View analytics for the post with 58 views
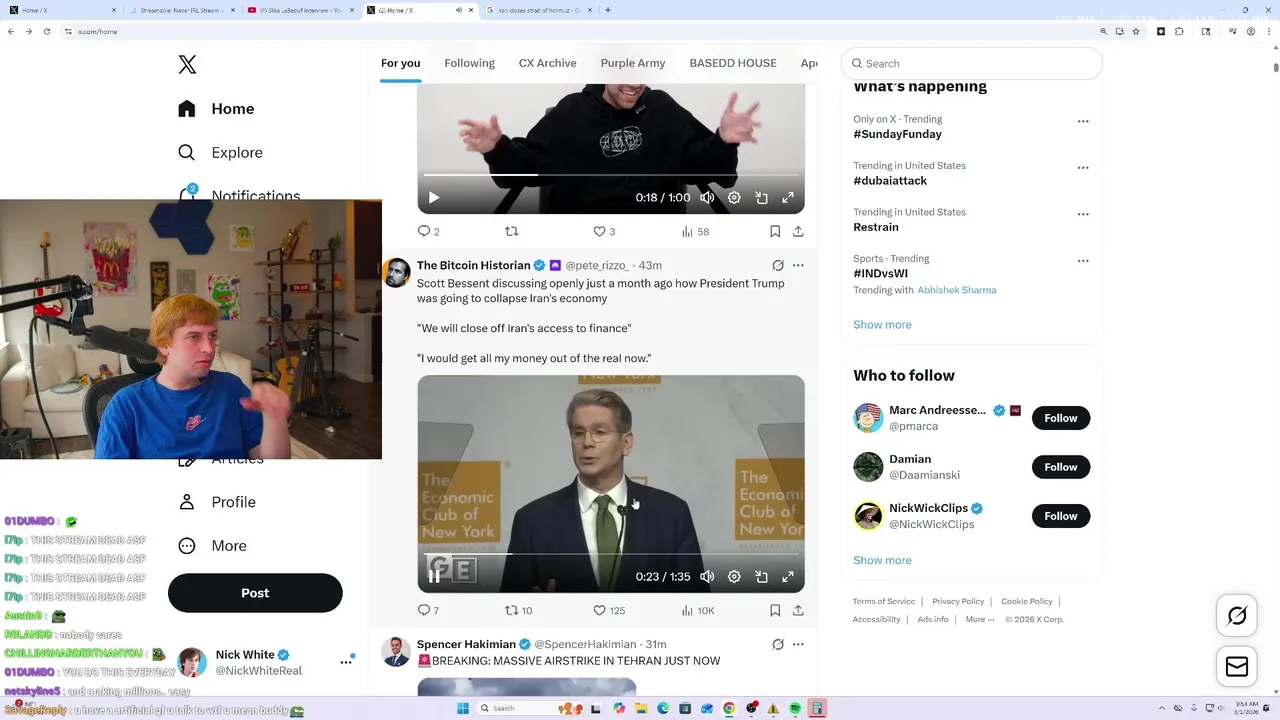This screenshot has width=1280, height=720. [695, 231]
